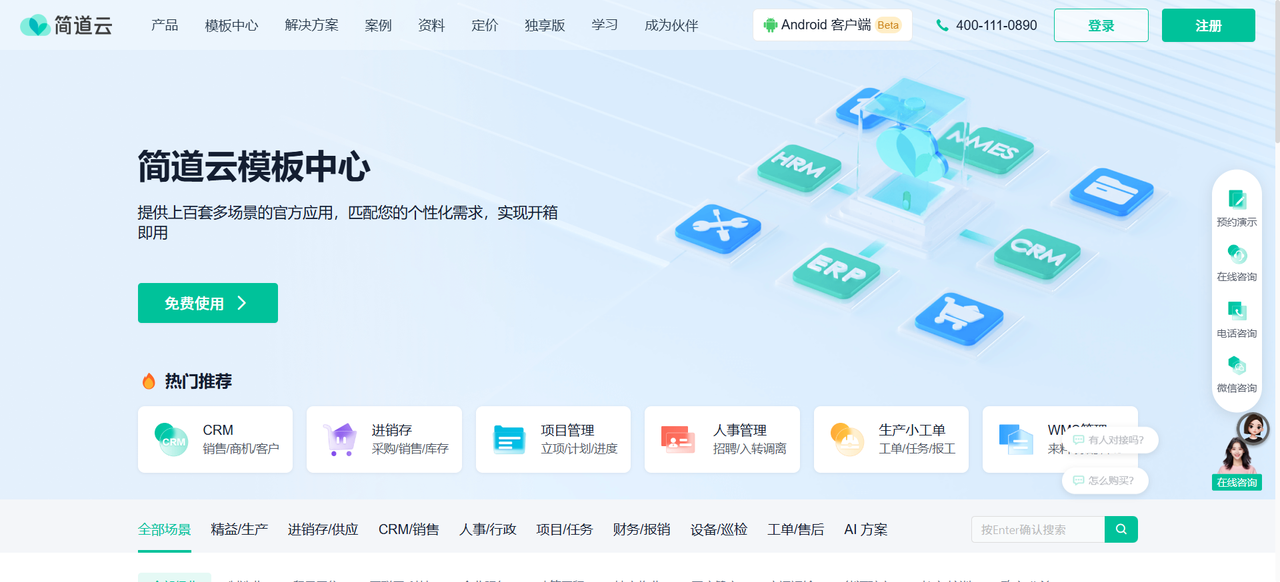Open the 产品 menu
Image resolution: width=1280 pixels, height=582 pixels.
coord(165,25)
